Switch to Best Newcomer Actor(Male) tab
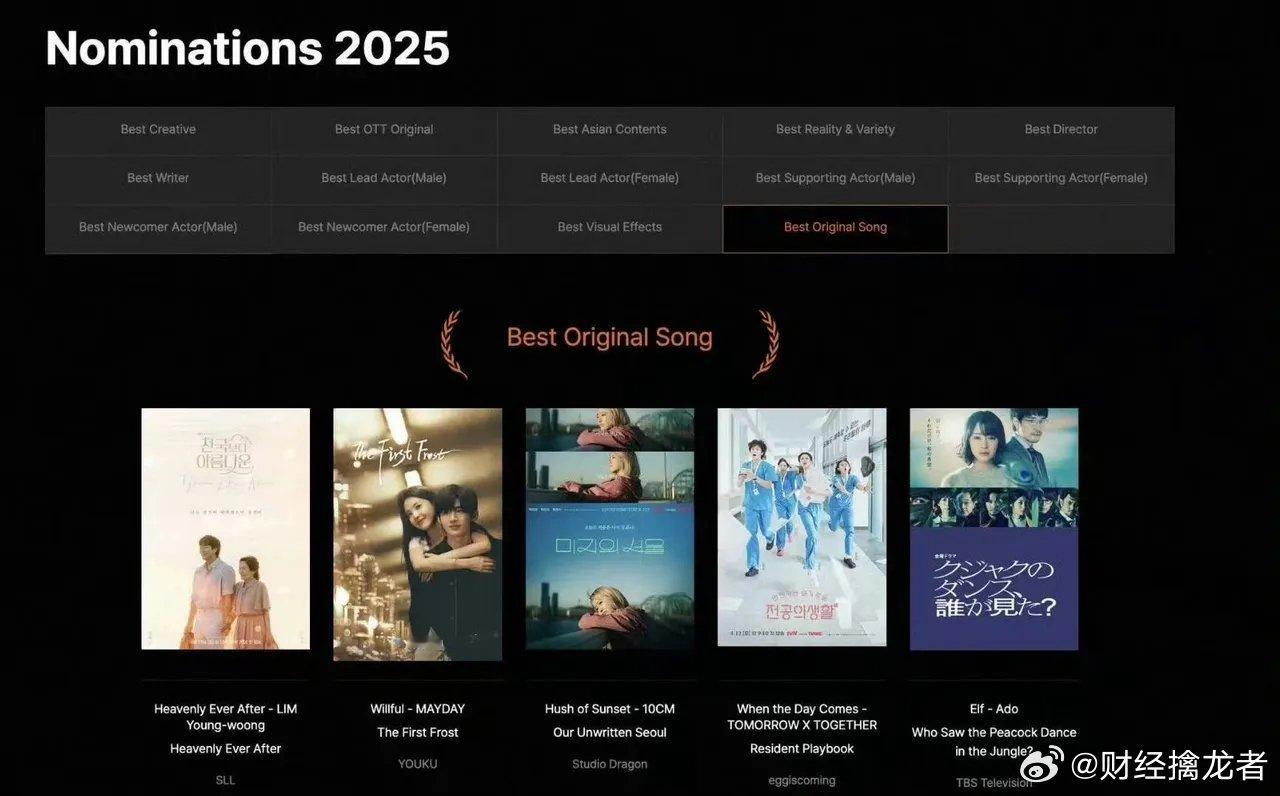The image size is (1280, 796). [x=158, y=227]
